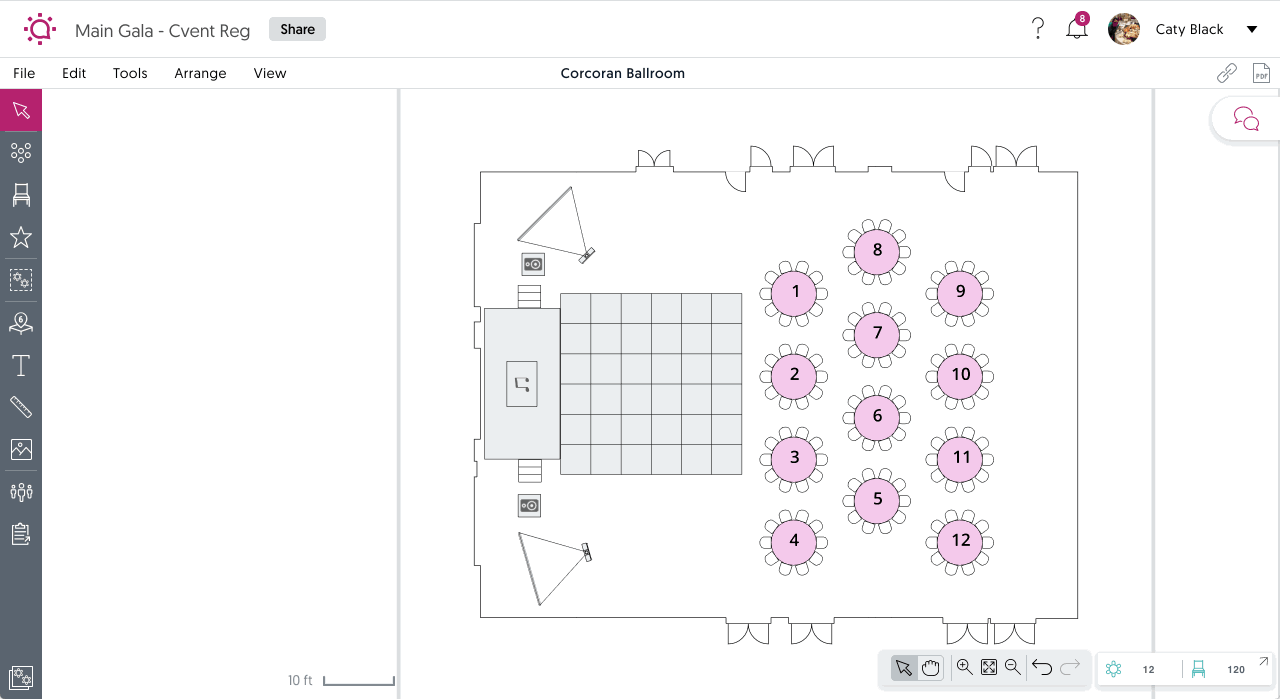
Task: Click the share link chain icon
Action: tap(1226, 72)
